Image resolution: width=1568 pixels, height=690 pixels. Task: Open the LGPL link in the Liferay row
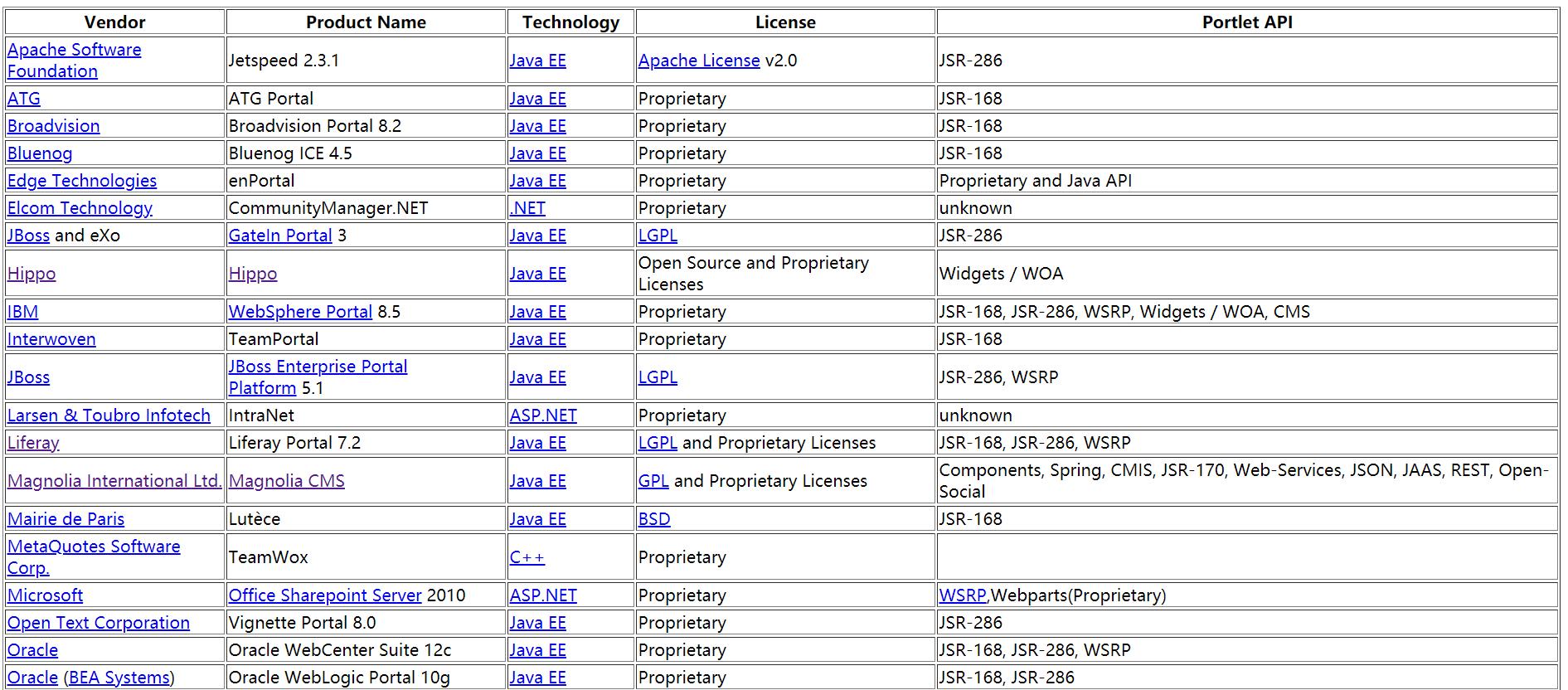(658, 443)
